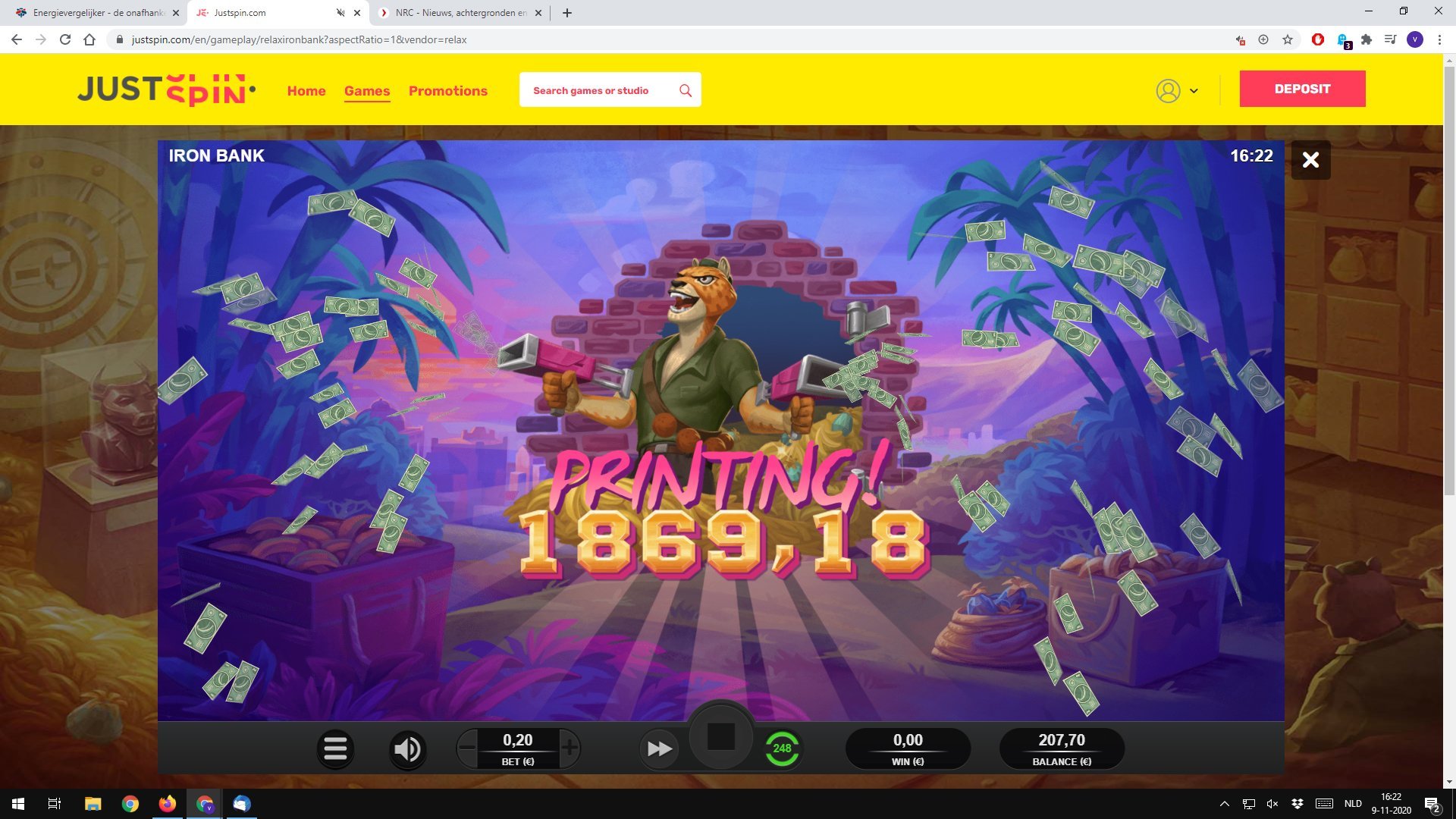Open File Explorer from the taskbar
Image resolution: width=1456 pixels, height=819 pixels.
93,804
